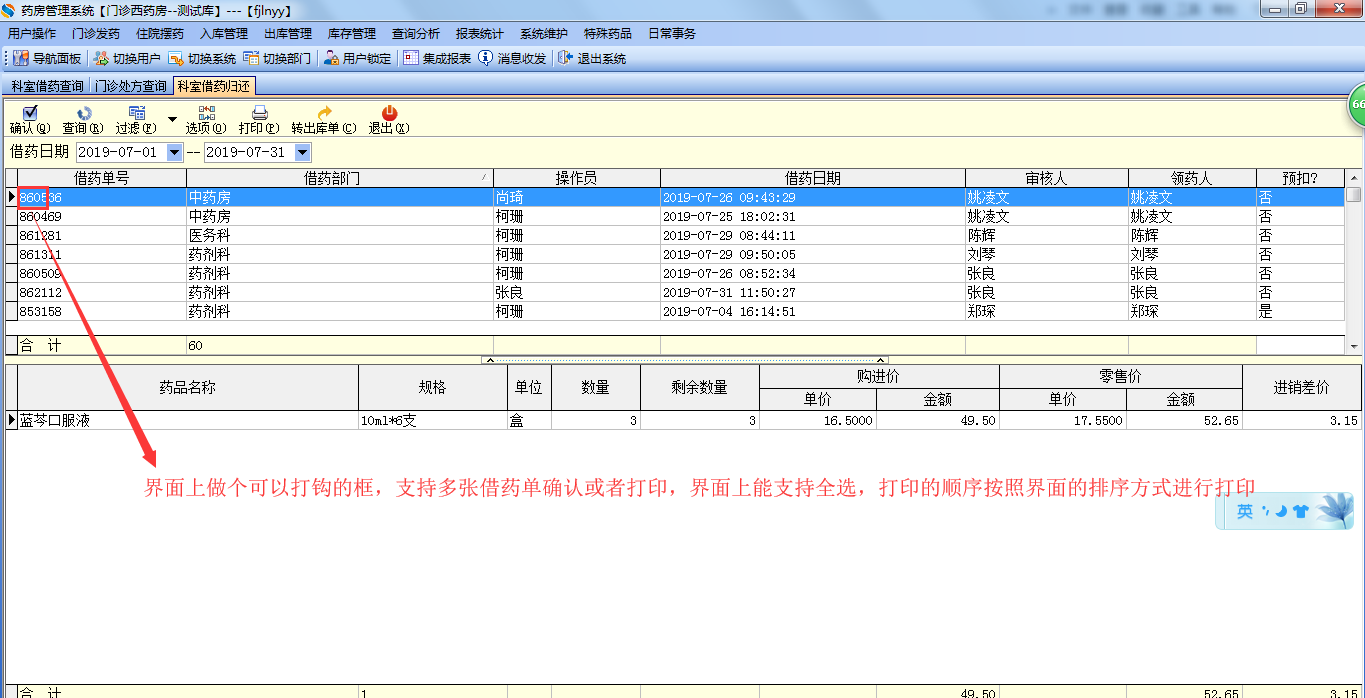Image resolution: width=1365 pixels, height=698 pixels.
Task: Open the 门诊发药 menu
Action: (96, 33)
